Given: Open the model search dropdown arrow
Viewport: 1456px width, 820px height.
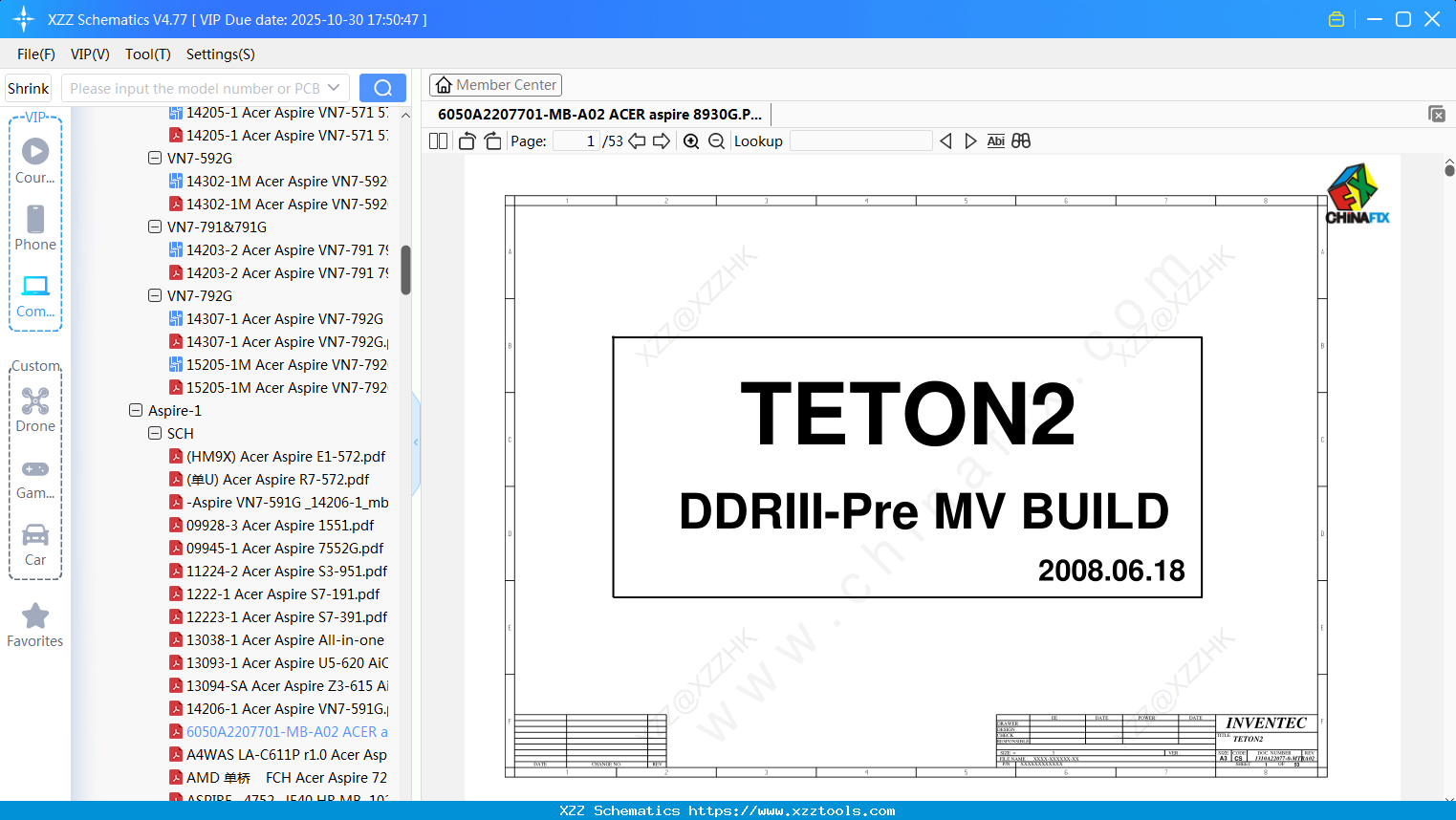Looking at the screenshot, I should (334, 88).
